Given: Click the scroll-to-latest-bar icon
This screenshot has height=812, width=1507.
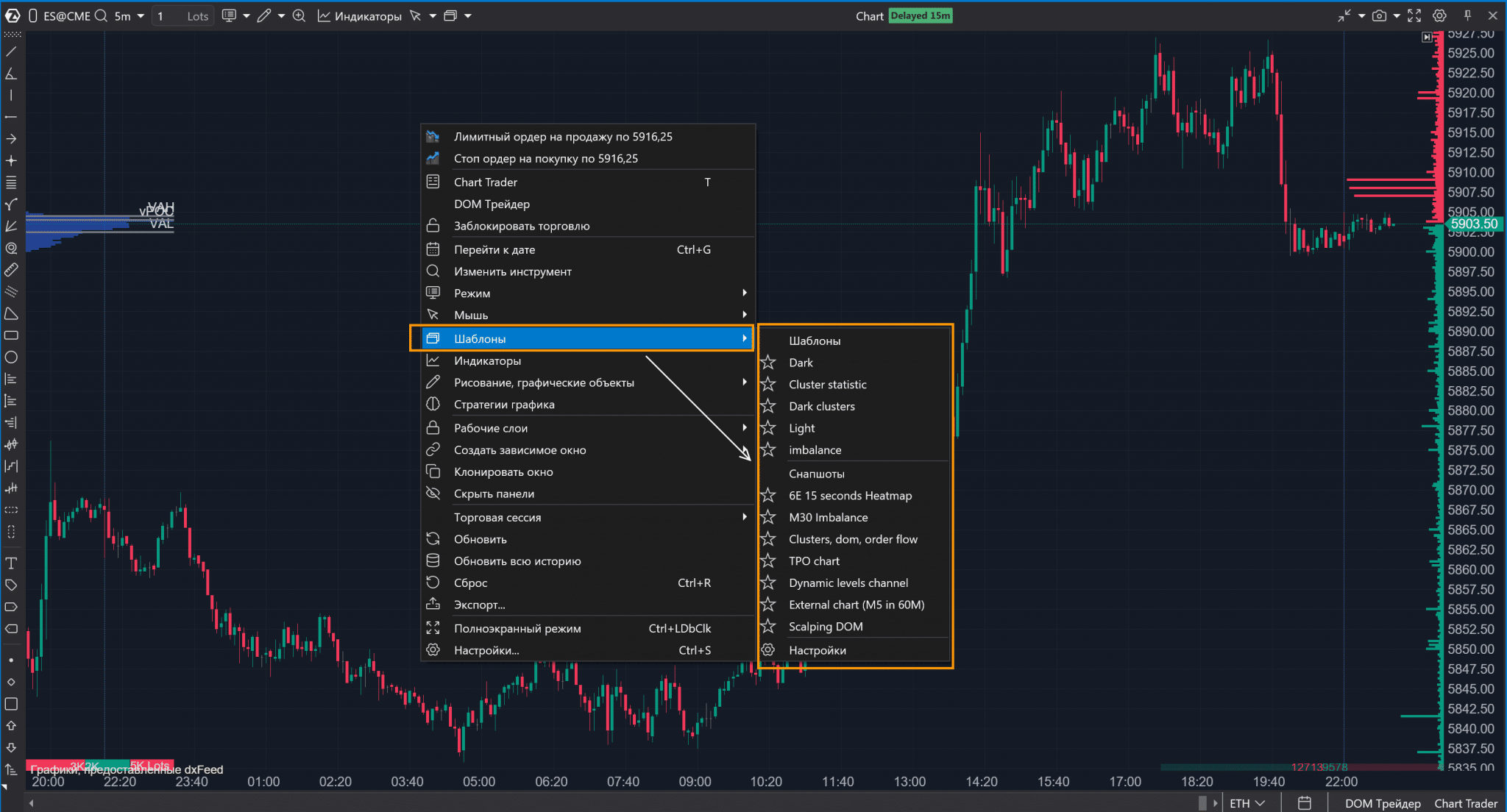Looking at the screenshot, I should (1427, 37).
